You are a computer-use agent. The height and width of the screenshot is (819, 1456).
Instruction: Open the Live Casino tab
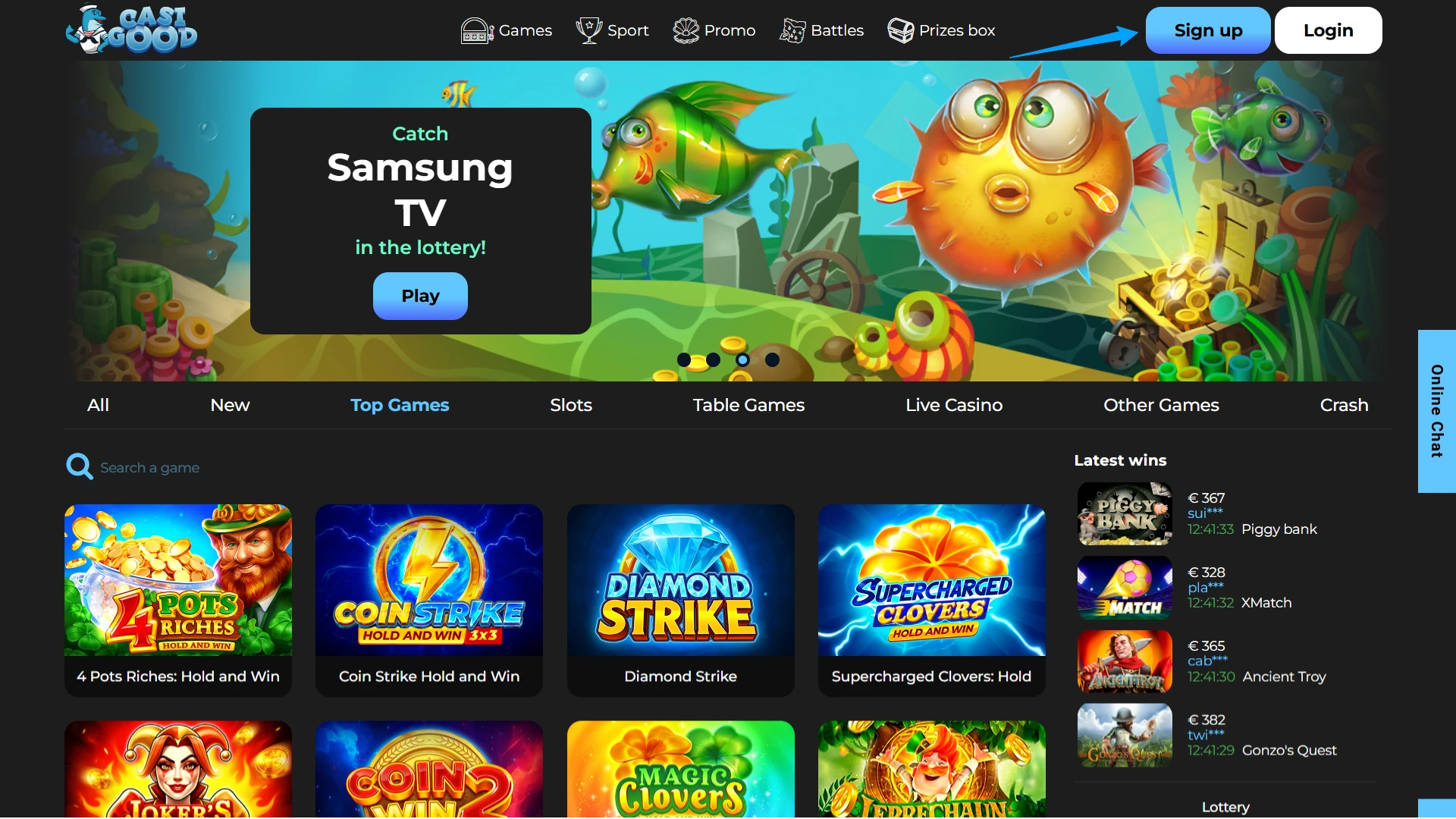click(954, 405)
